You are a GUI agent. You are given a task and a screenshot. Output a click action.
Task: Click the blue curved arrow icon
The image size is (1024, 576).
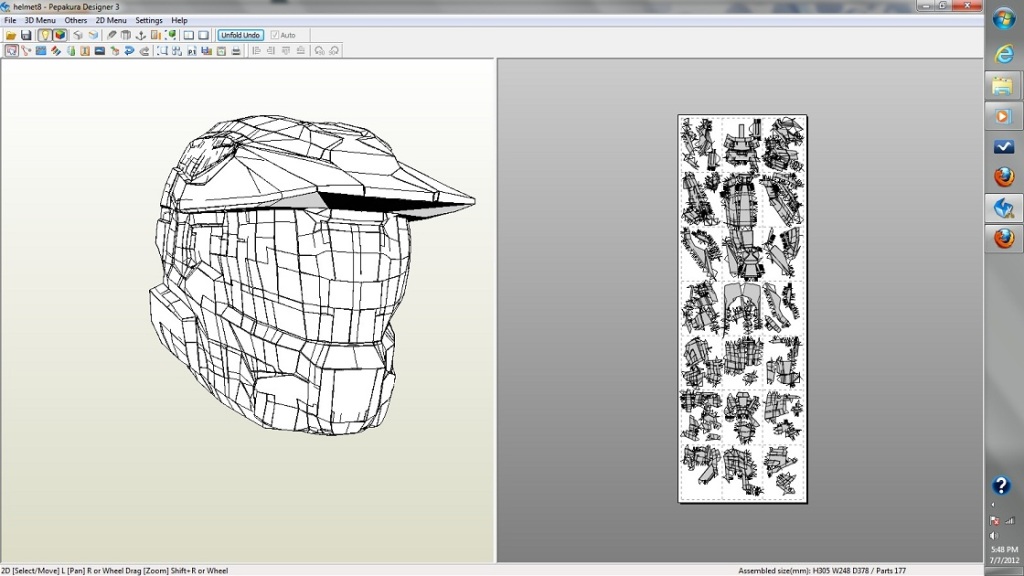(x=129, y=50)
